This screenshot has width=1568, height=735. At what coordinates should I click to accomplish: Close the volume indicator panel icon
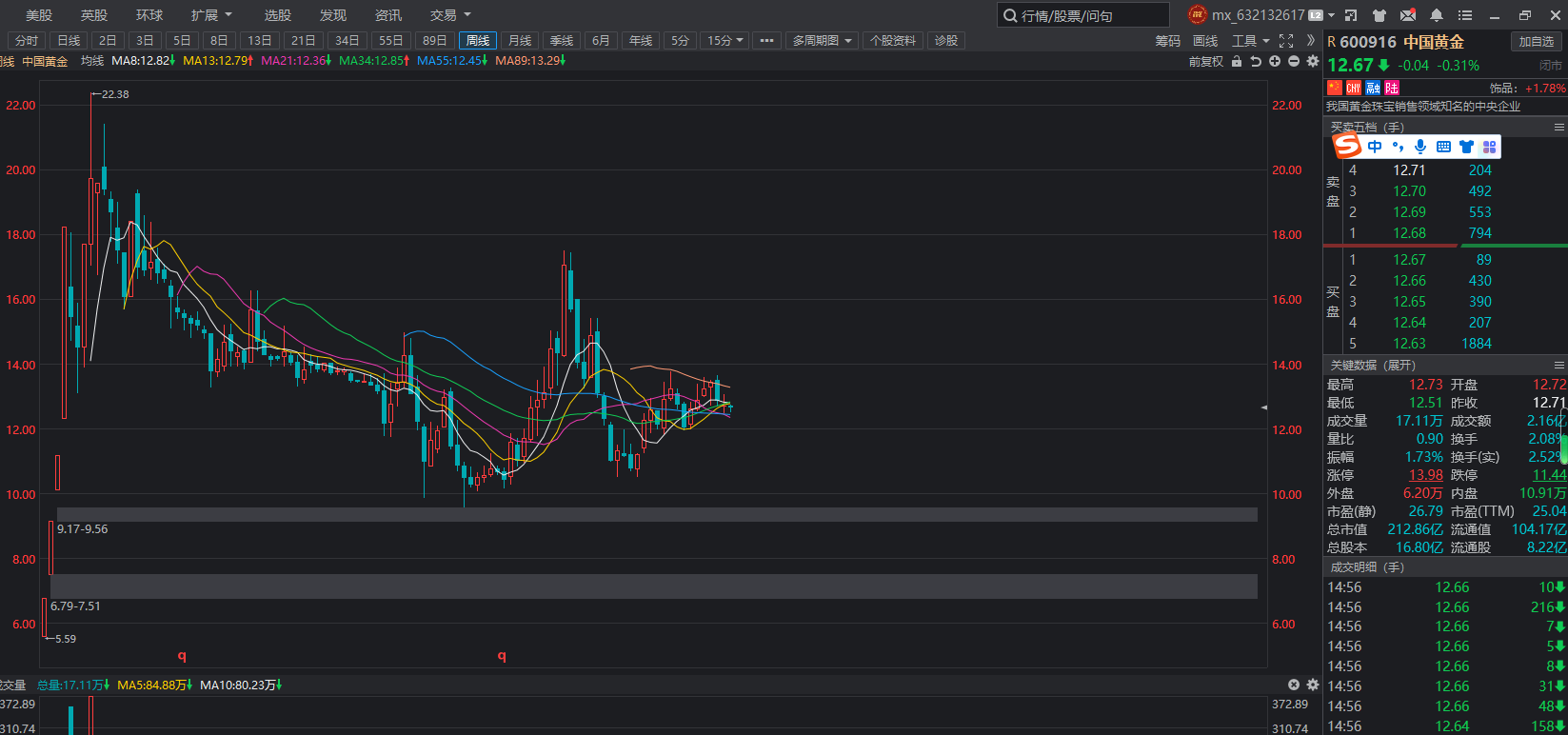1294,685
